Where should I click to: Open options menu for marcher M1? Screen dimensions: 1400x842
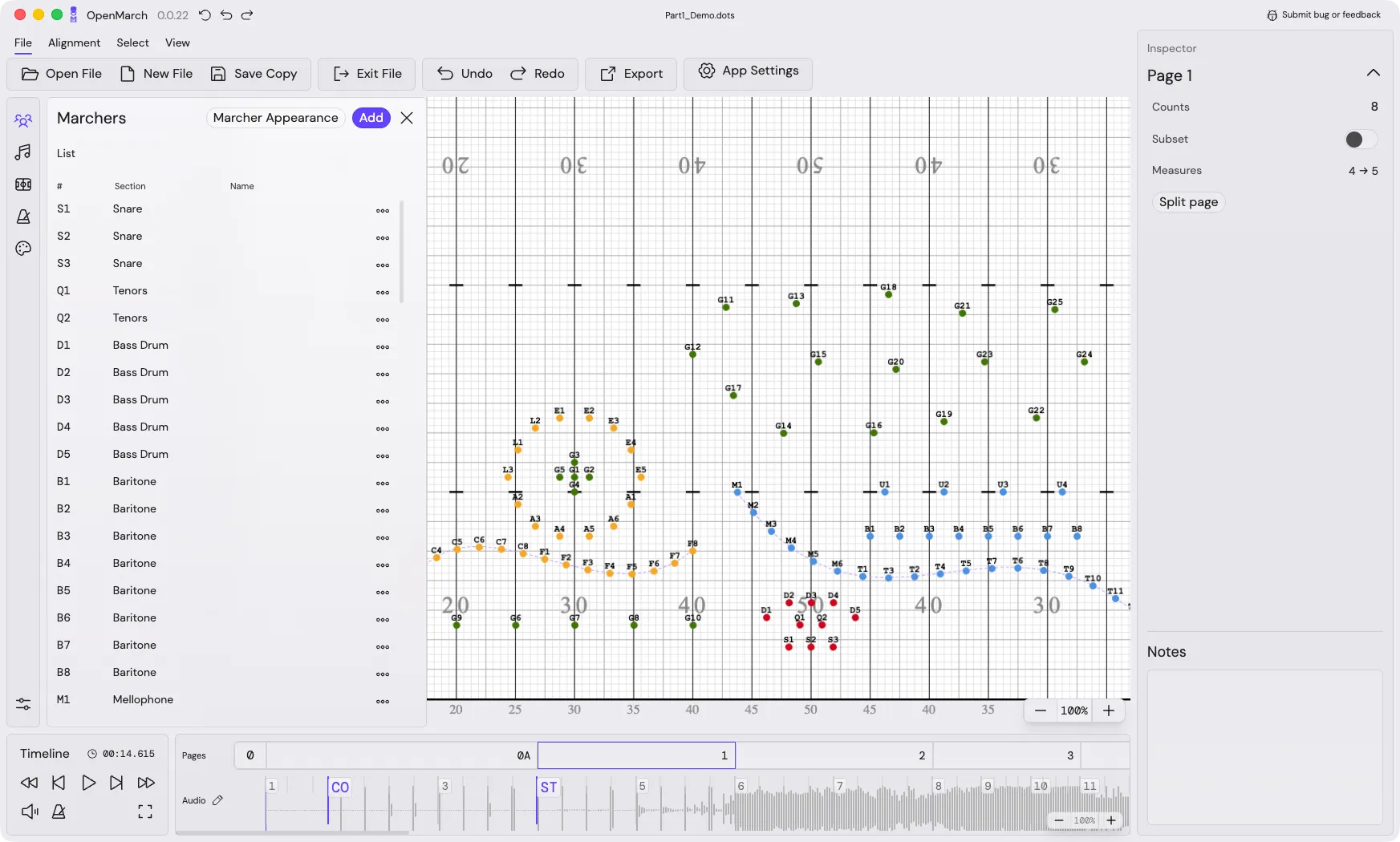pos(383,702)
